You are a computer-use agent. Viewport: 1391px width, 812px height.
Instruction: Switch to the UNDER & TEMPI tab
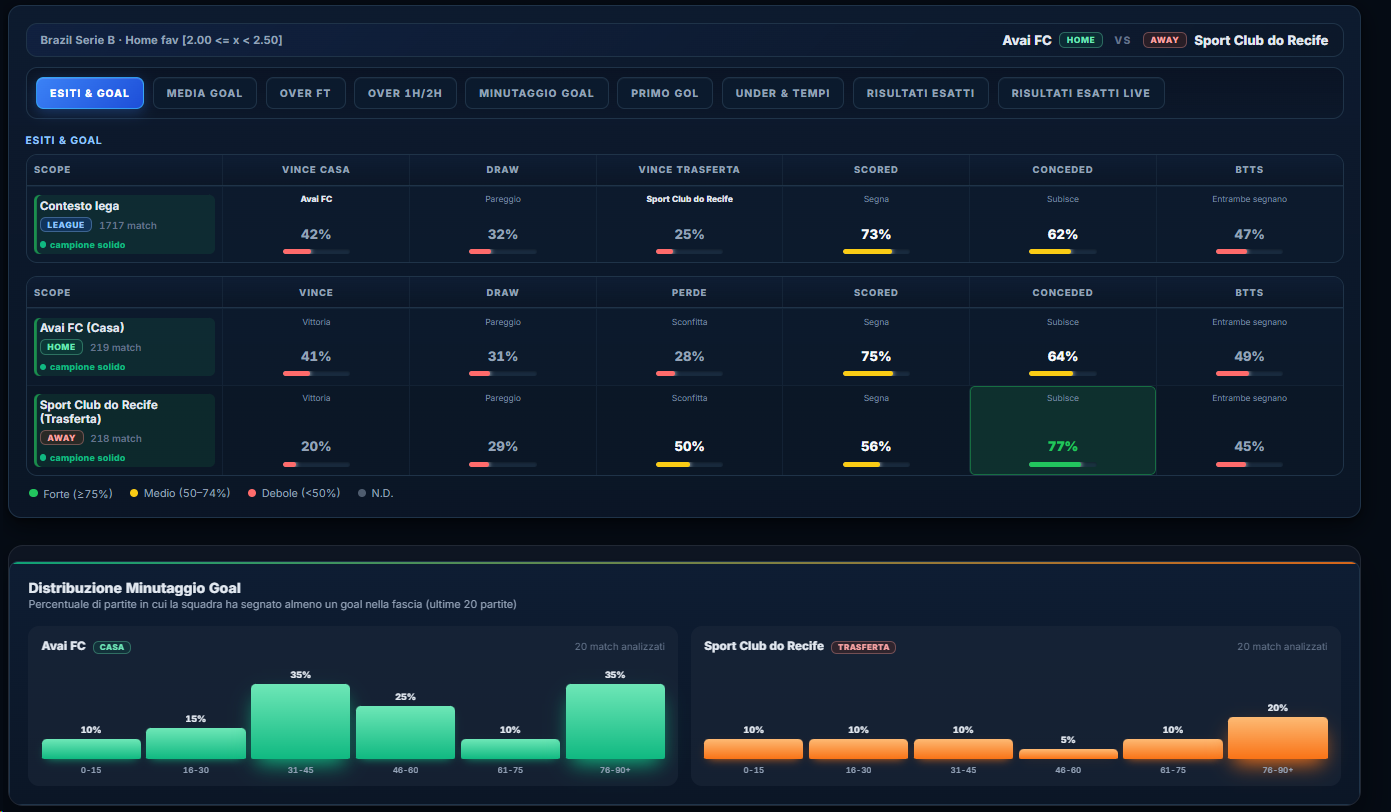coord(783,93)
